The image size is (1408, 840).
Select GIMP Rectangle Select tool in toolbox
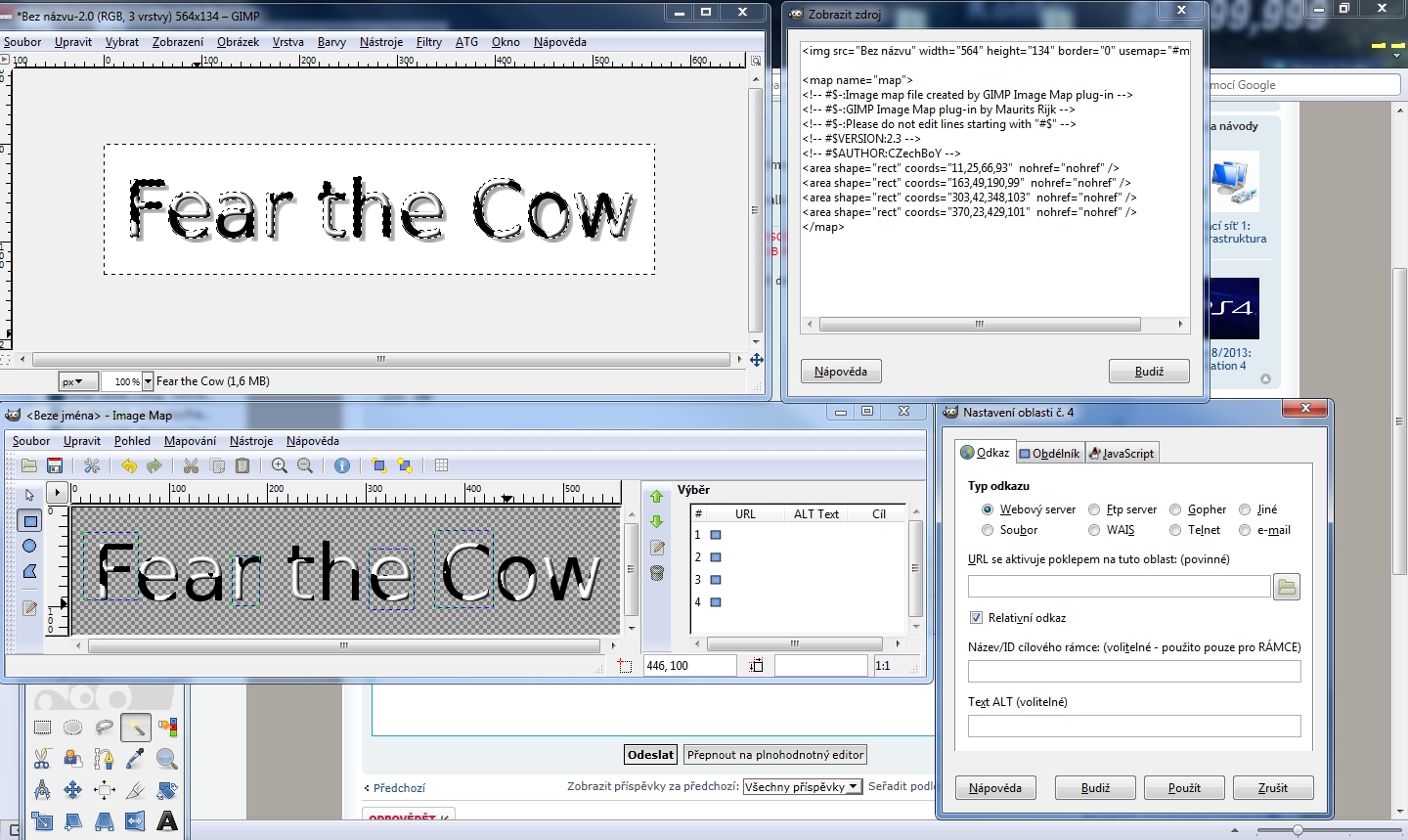42,728
